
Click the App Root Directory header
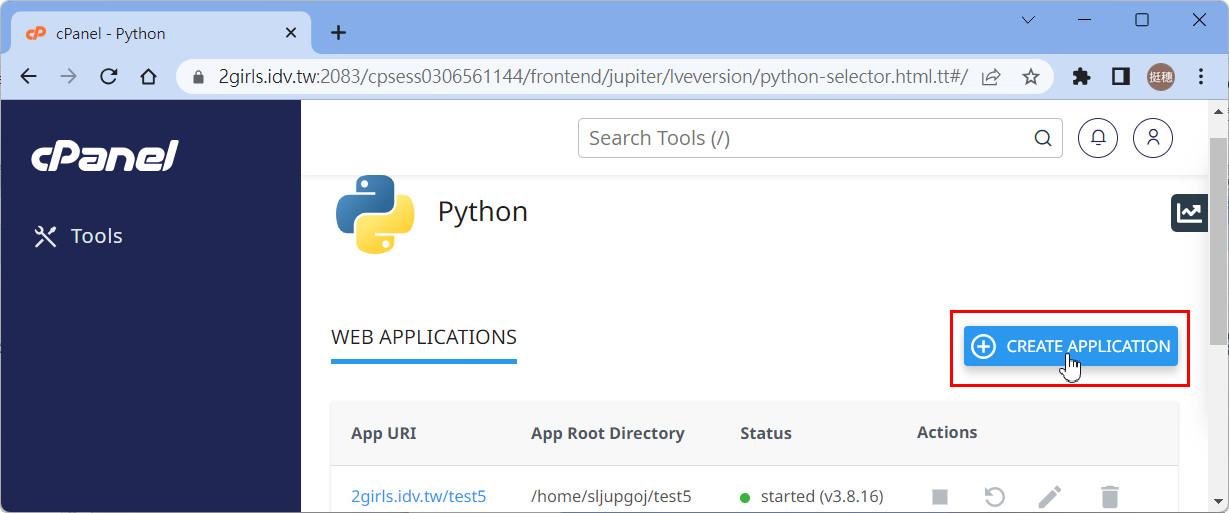tap(607, 433)
